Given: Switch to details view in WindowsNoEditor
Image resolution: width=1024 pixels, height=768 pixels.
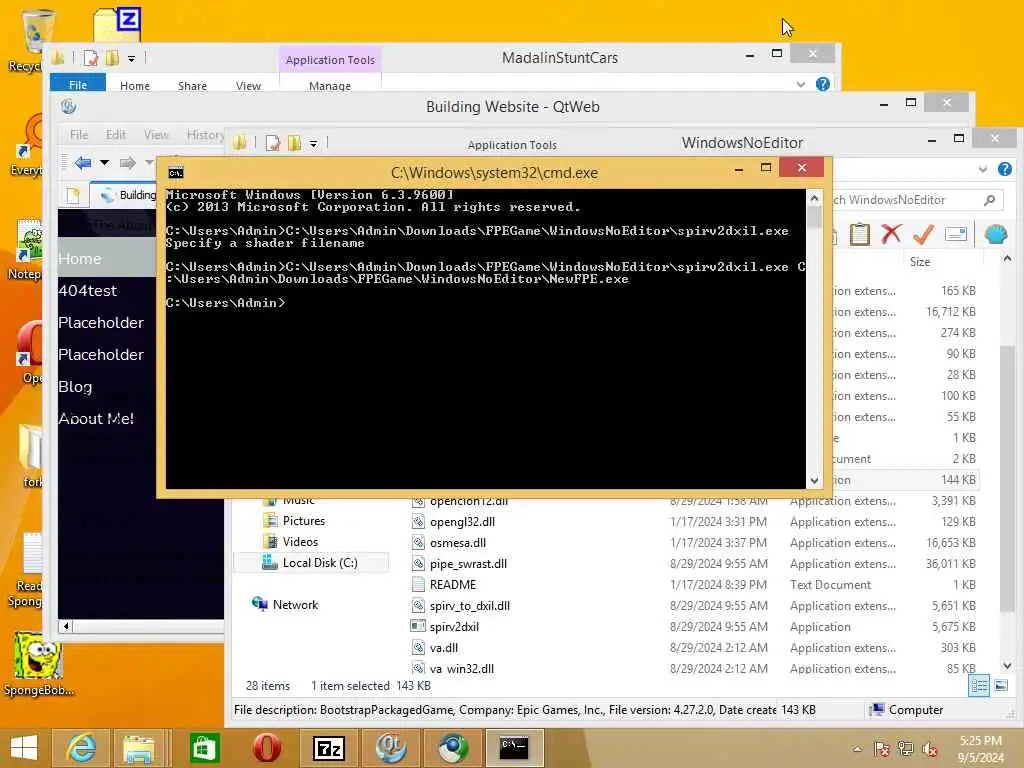Looking at the screenshot, I should pyautogui.click(x=979, y=686).
